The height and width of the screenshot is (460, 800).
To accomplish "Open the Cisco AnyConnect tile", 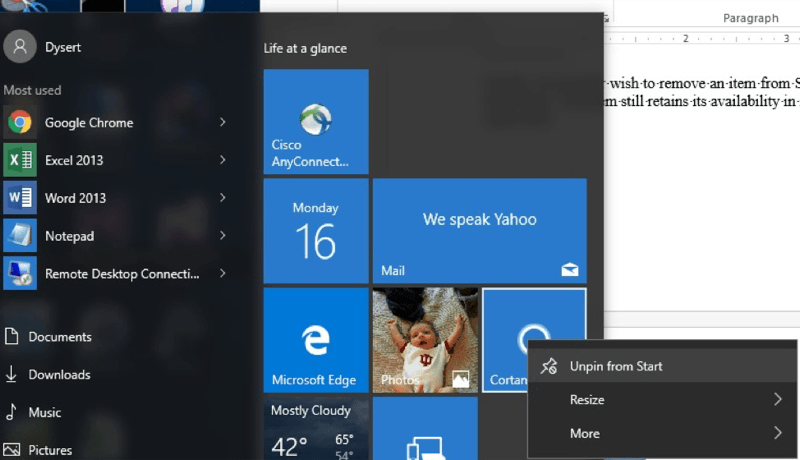I will [316, 121].
